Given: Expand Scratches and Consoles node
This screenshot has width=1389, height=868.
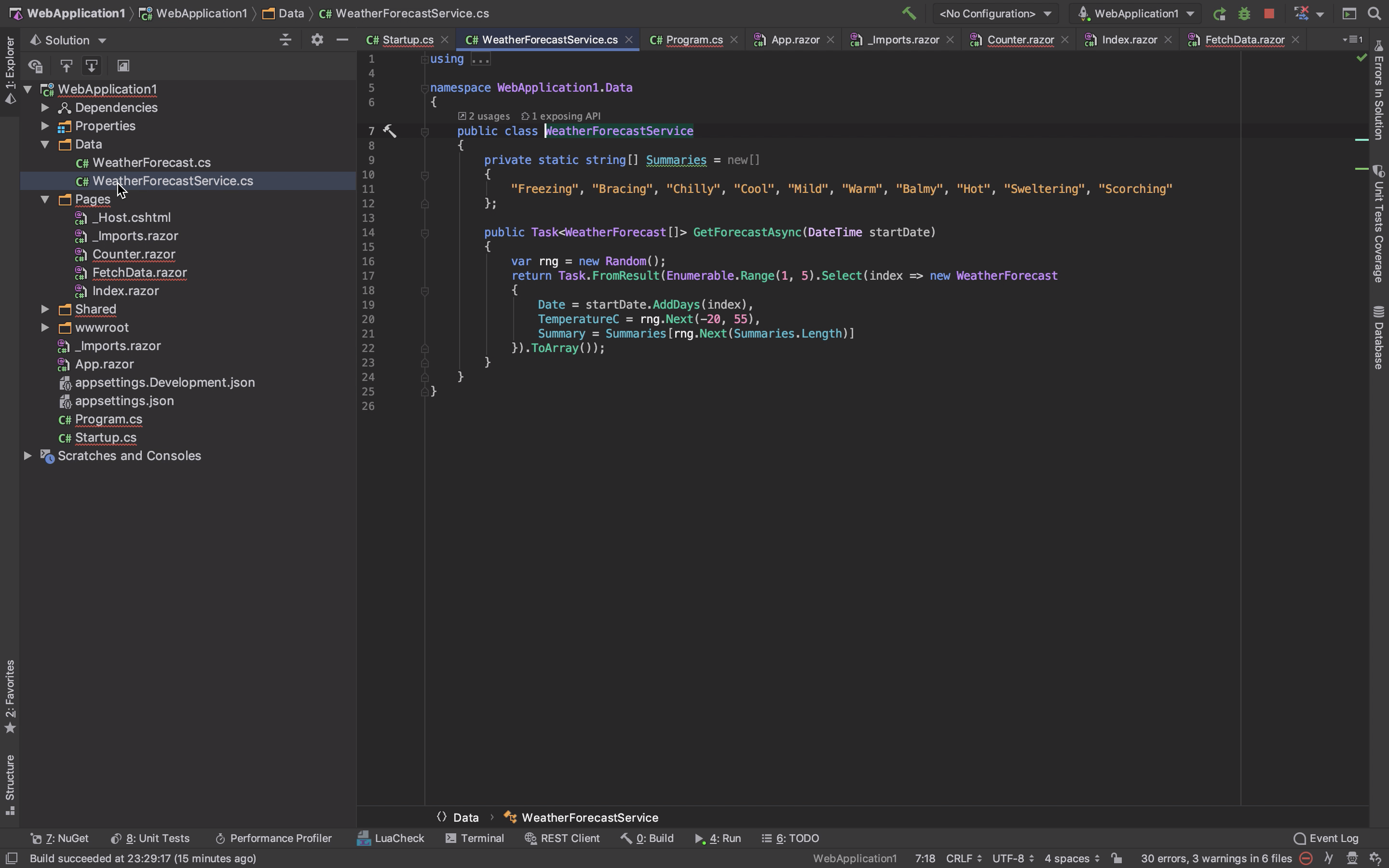Looking at the screenshot, I should 27,456.
